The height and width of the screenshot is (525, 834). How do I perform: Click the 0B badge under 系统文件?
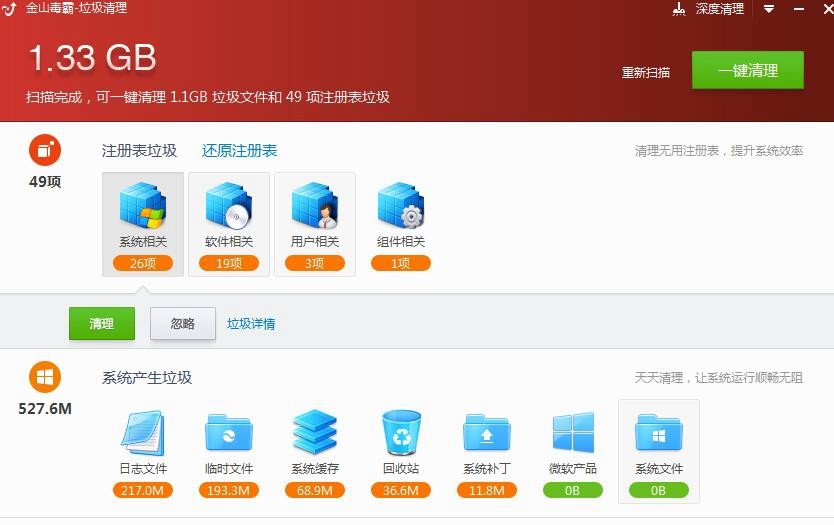[x=658, y=490]
